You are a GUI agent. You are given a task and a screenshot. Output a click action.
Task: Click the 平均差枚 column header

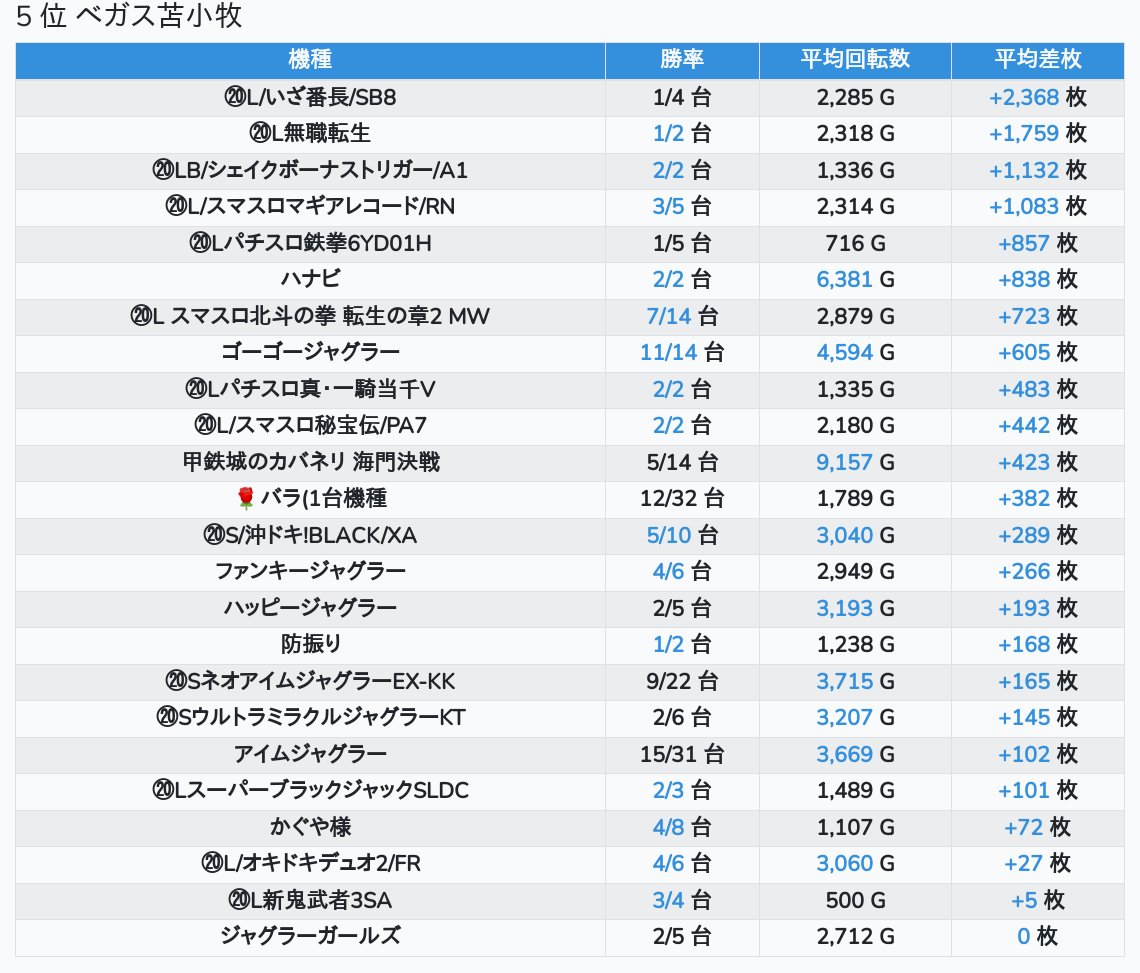(x=1037, y=60)
